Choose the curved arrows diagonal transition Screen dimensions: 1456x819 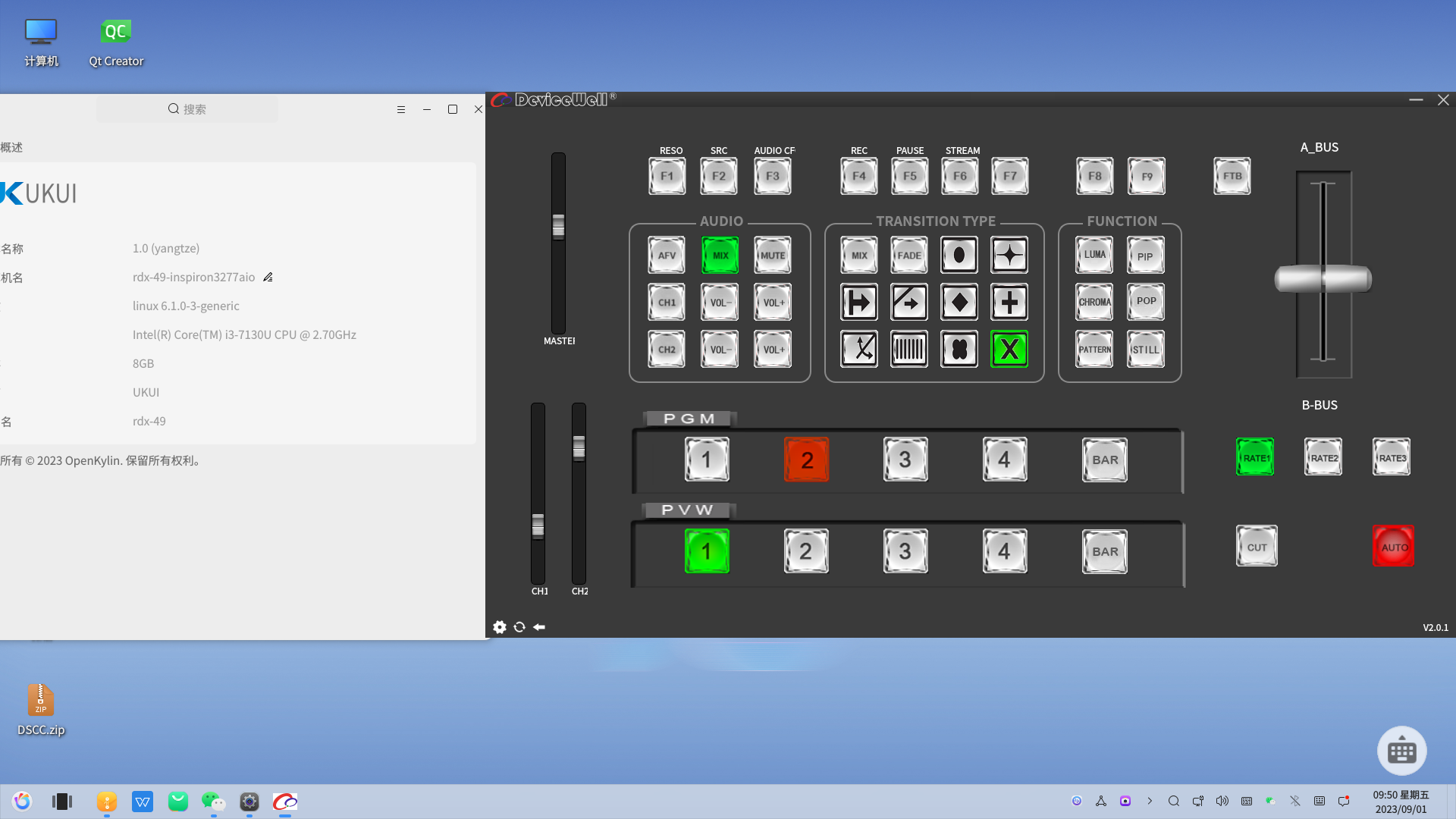[859, 350]
